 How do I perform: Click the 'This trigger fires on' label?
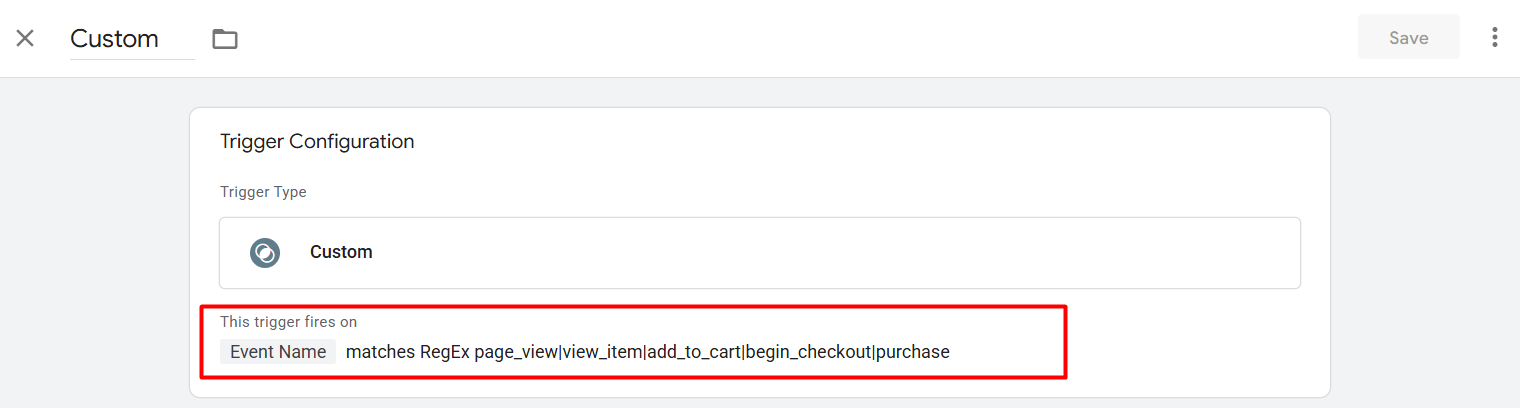[288, 322]
